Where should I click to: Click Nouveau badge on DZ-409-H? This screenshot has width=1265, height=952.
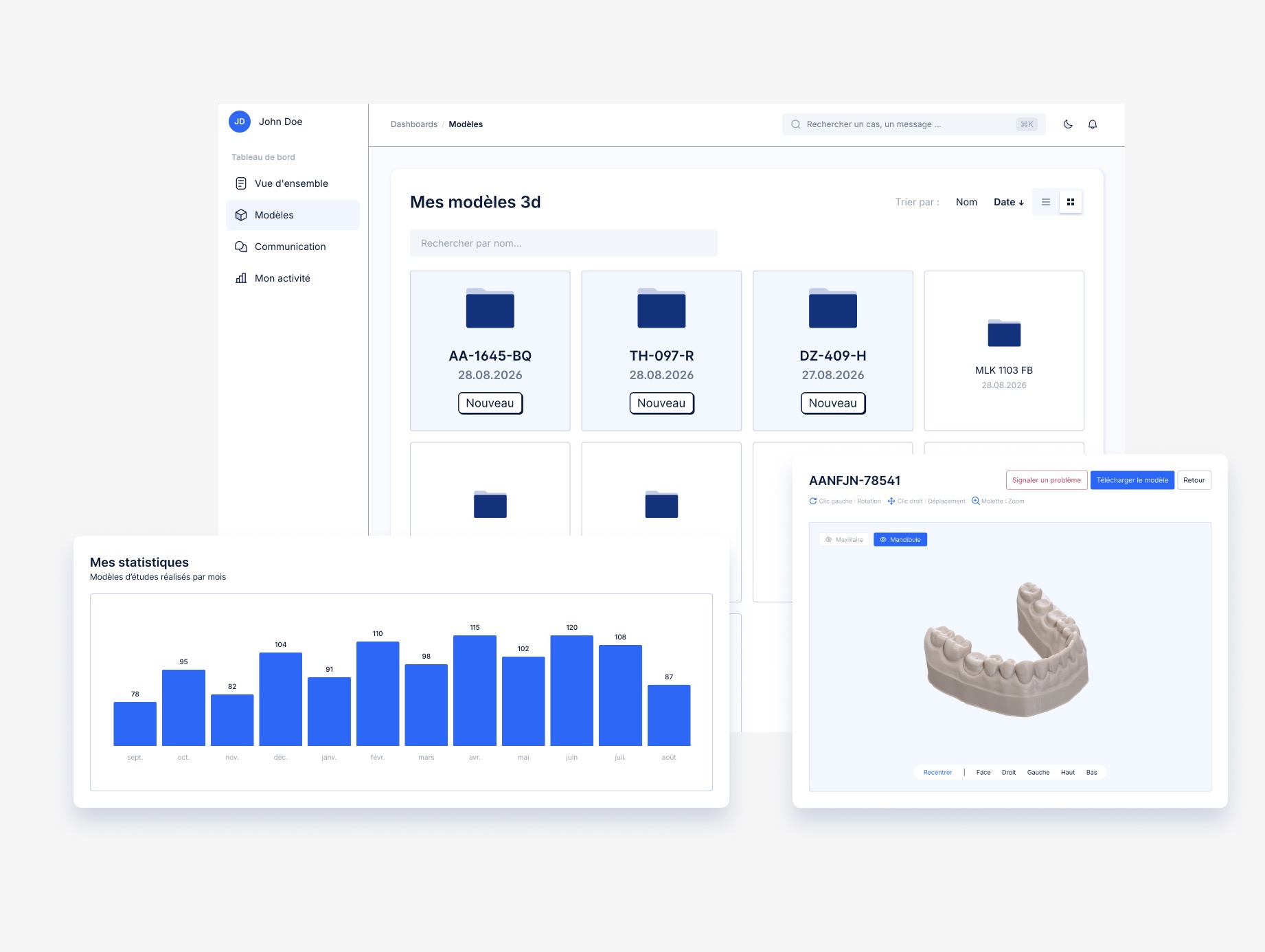point(833,403)
